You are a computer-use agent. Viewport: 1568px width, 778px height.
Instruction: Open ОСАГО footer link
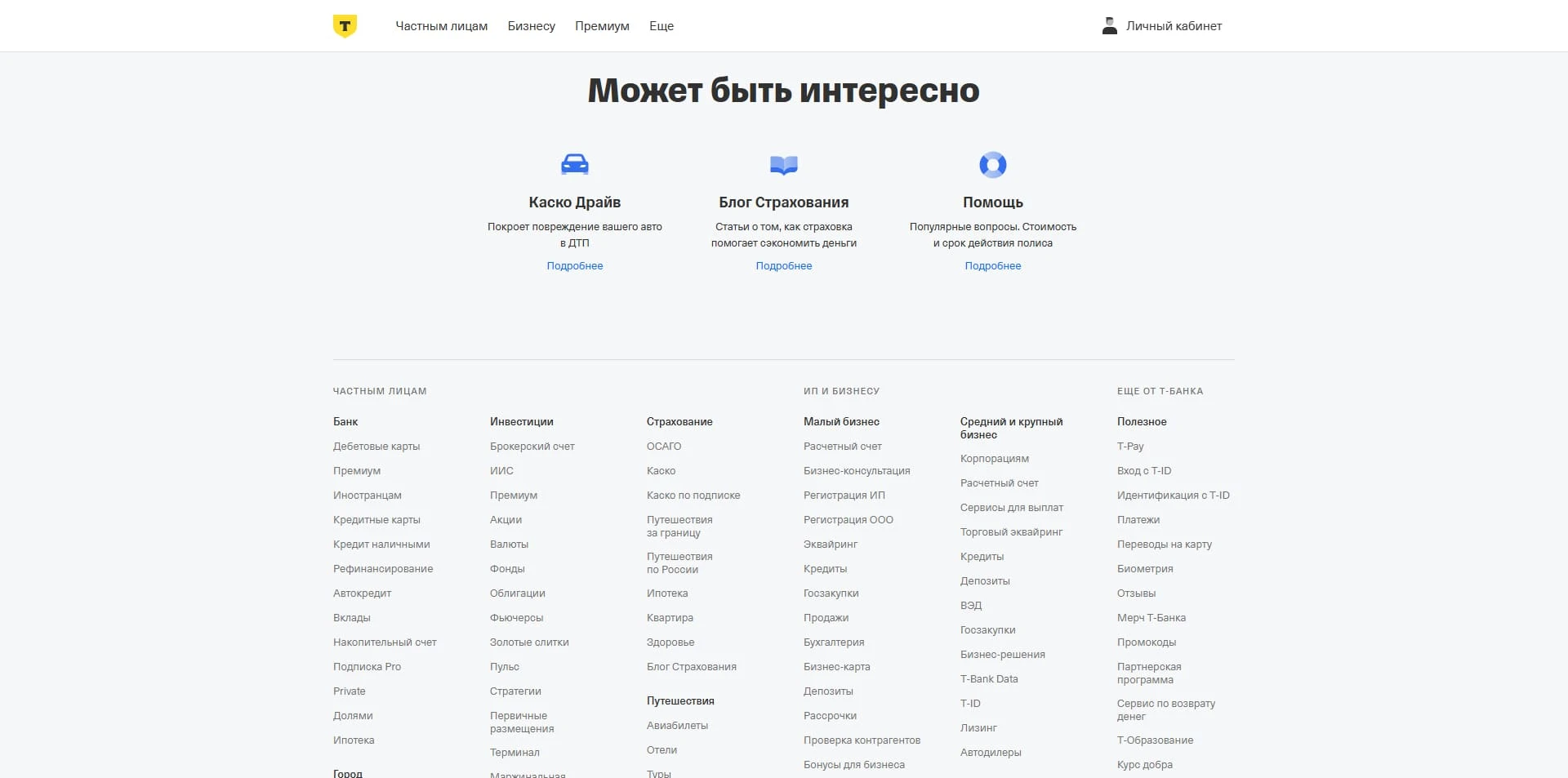(664, 447)
